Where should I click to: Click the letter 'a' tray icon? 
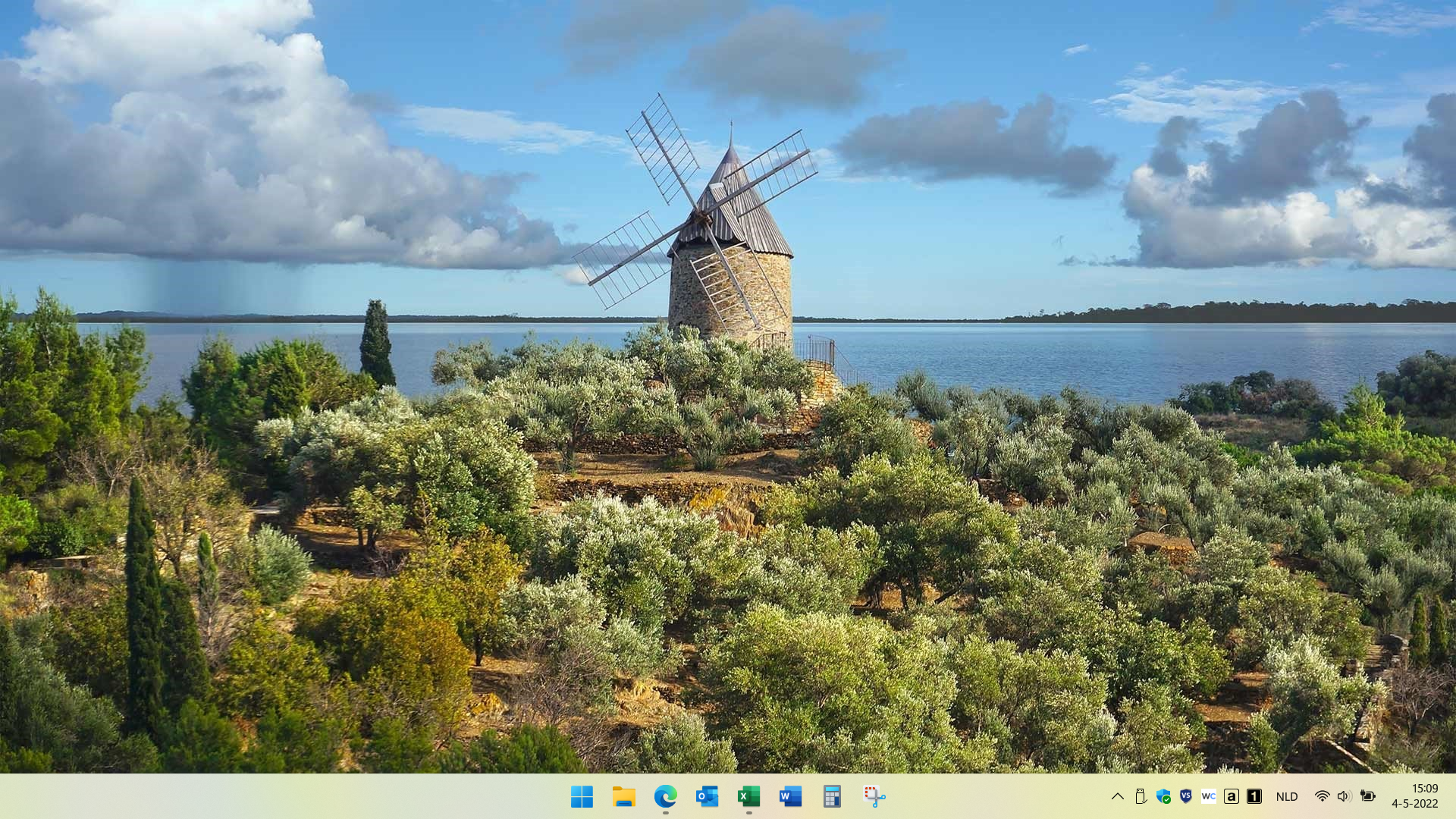click(x=1232, y=796)
